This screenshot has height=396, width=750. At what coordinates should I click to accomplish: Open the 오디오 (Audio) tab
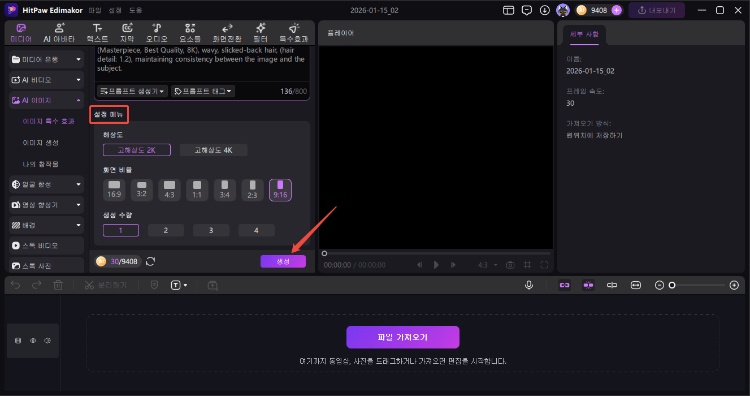[156, 33]
